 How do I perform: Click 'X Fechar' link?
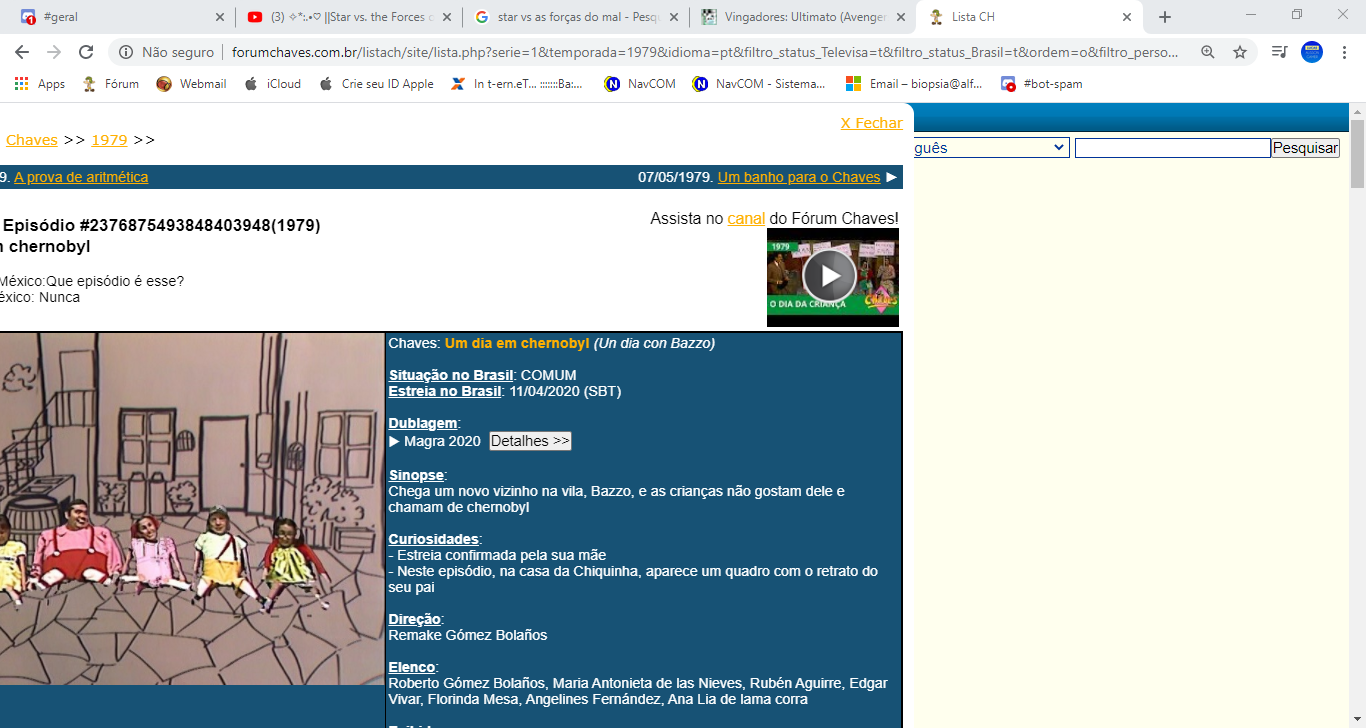[871, 123]
